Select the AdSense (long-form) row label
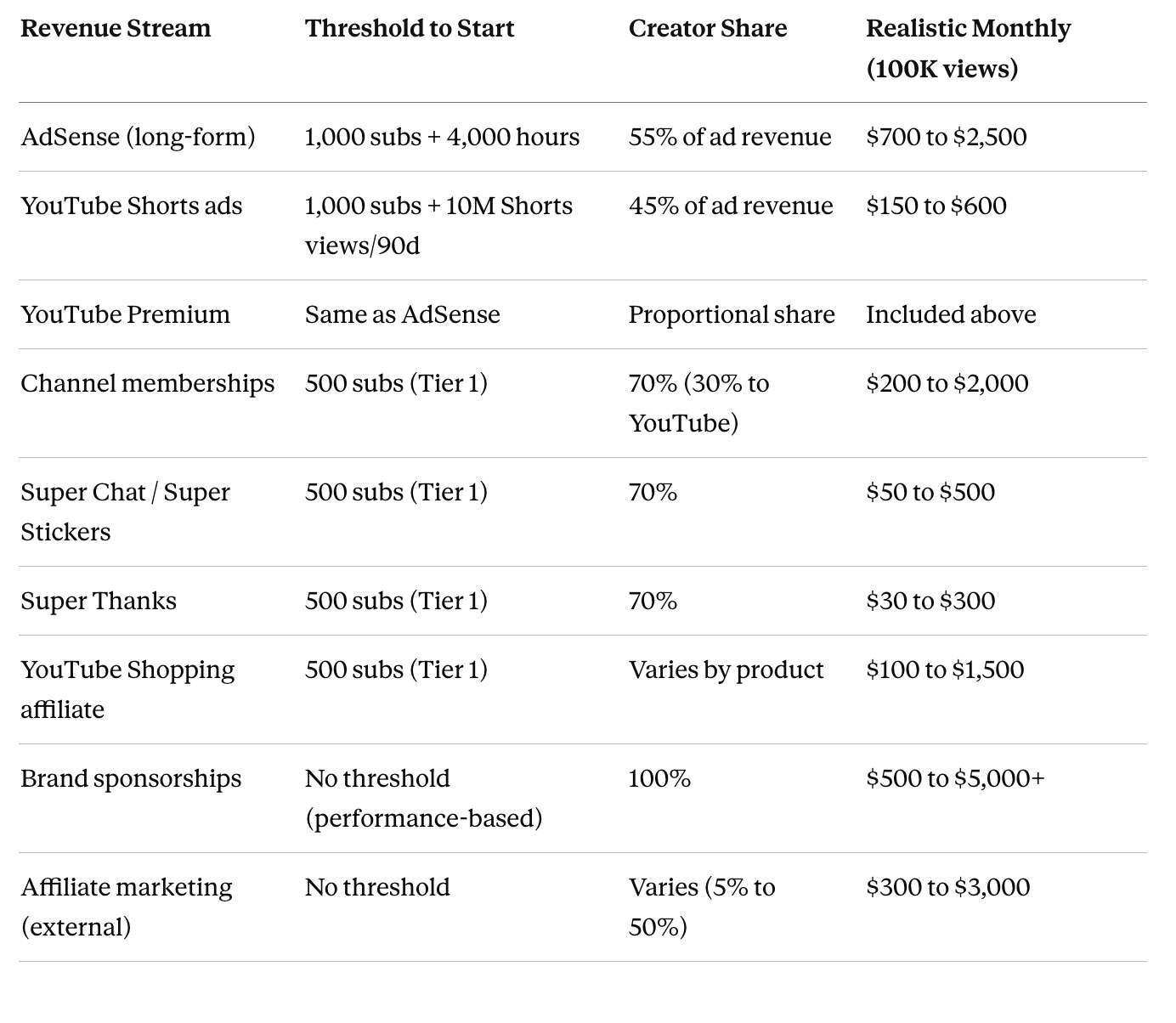Image resolution: width=1176 pixels, height=1023 pixels. pyautogui.click(x=138, y=137)
